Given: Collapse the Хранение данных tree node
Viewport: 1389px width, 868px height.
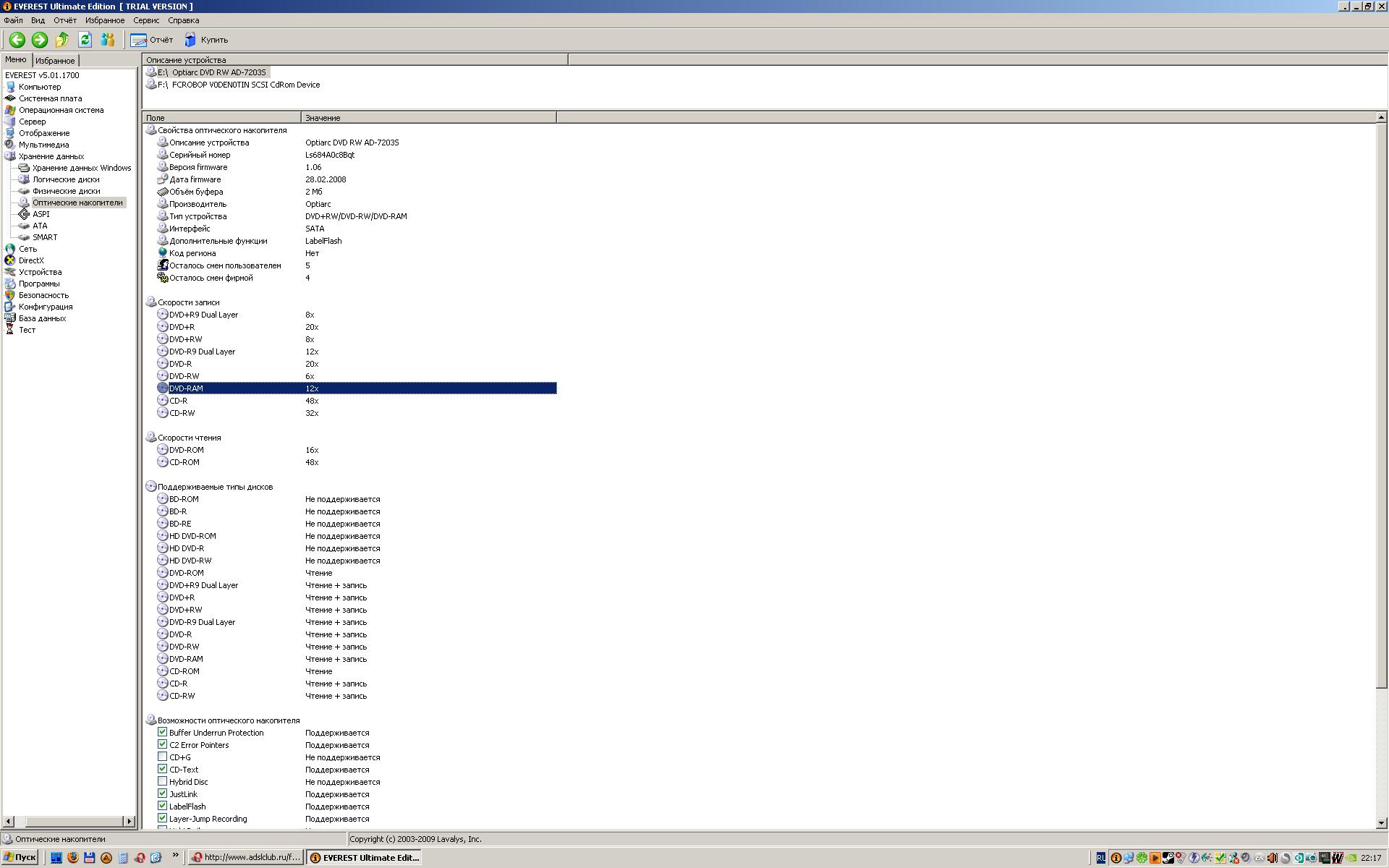Looking at the screenshot, I should click(51, 156).
